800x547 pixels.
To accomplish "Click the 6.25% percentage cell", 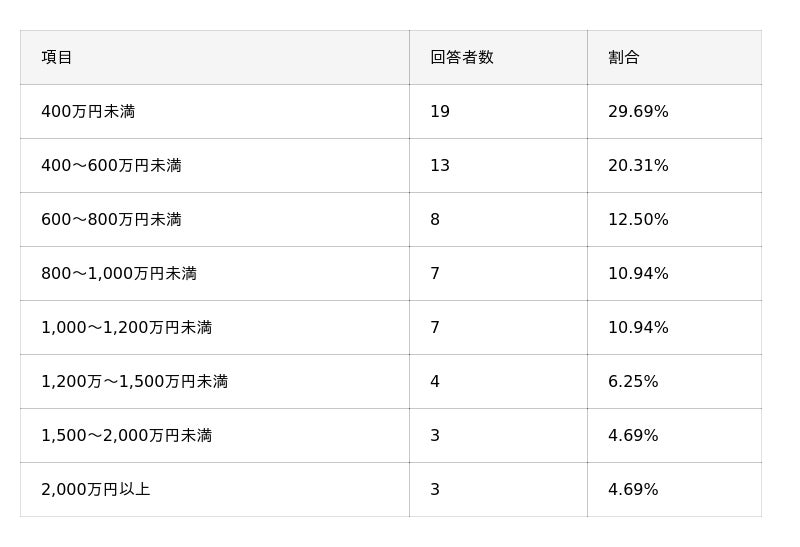I will [x=633, y=382].
